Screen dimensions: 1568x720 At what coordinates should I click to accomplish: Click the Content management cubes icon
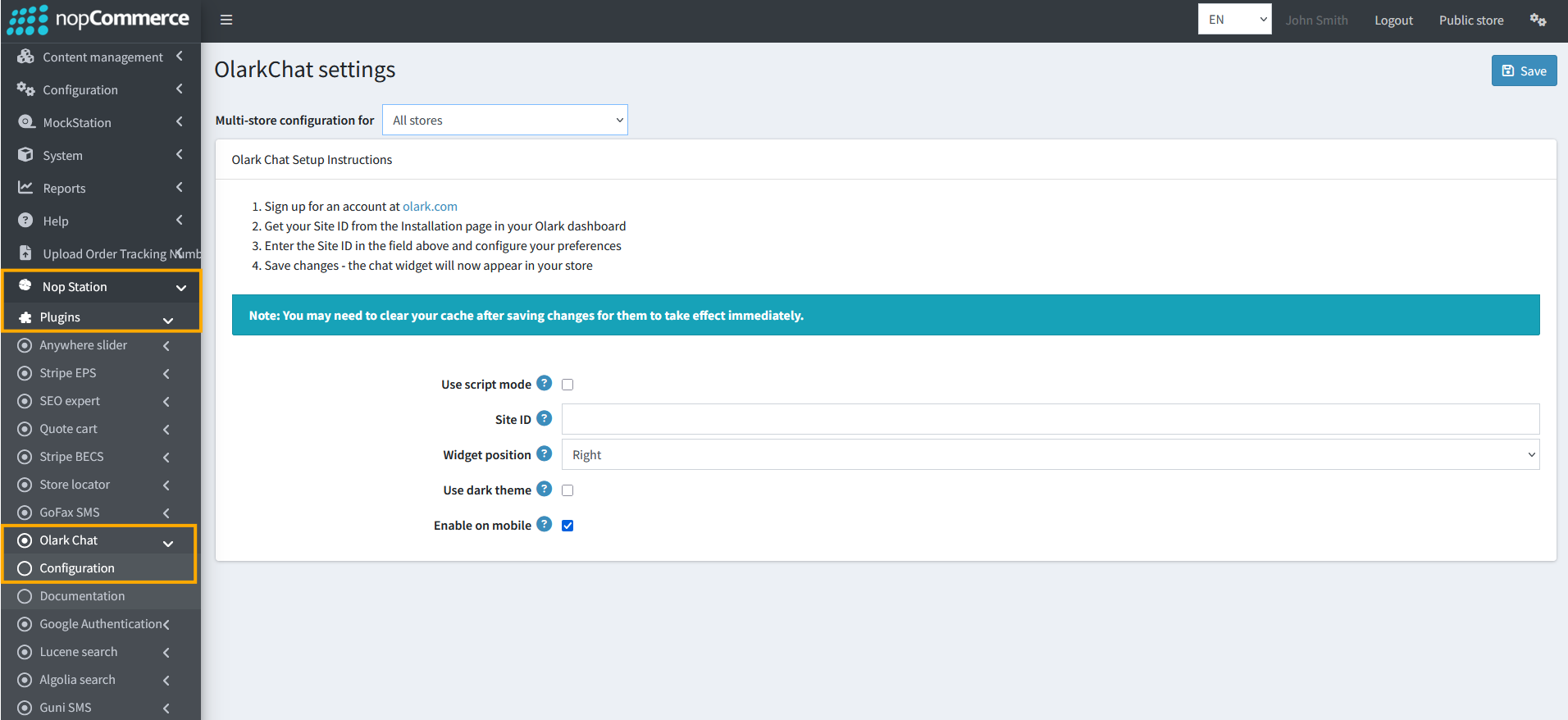pyautogui.click(x=25, y=57)
